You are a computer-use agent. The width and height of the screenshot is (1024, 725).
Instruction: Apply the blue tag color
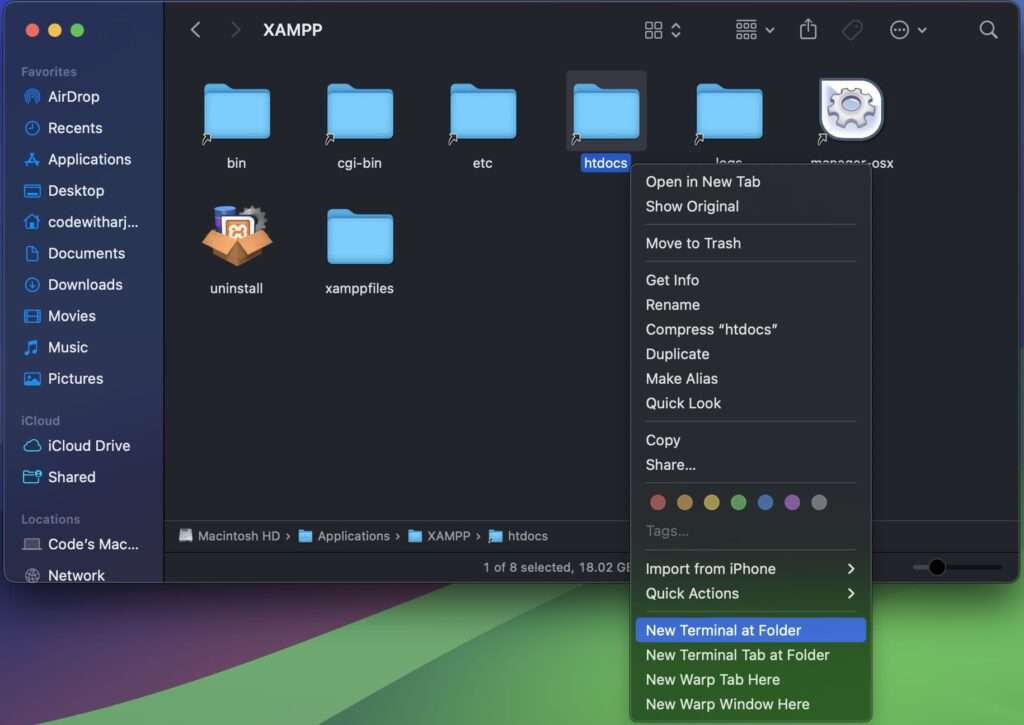[765, 502]
